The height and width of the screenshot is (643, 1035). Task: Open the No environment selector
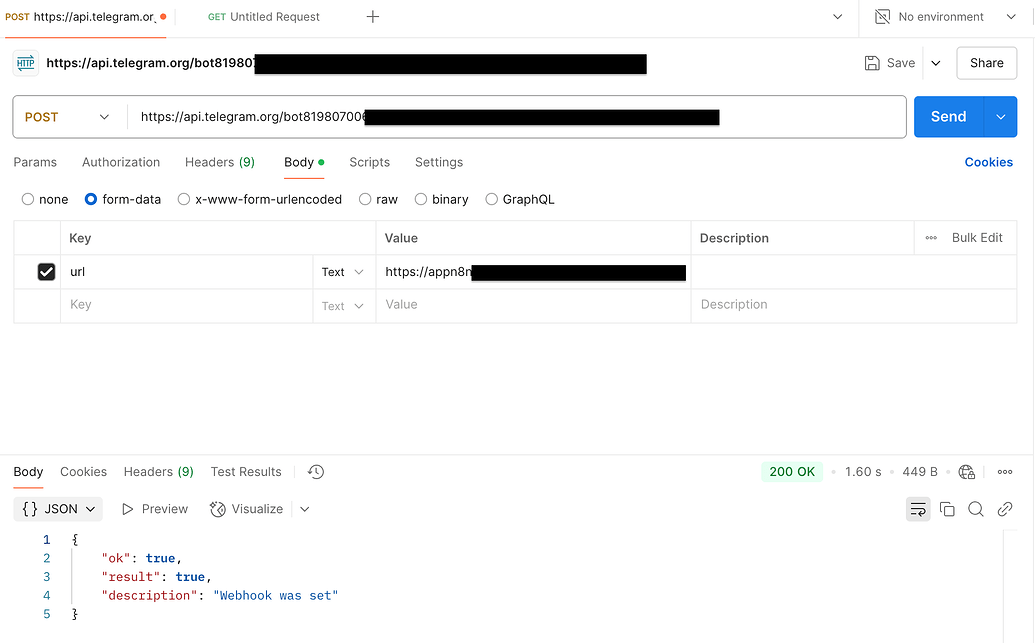[940, 16]
